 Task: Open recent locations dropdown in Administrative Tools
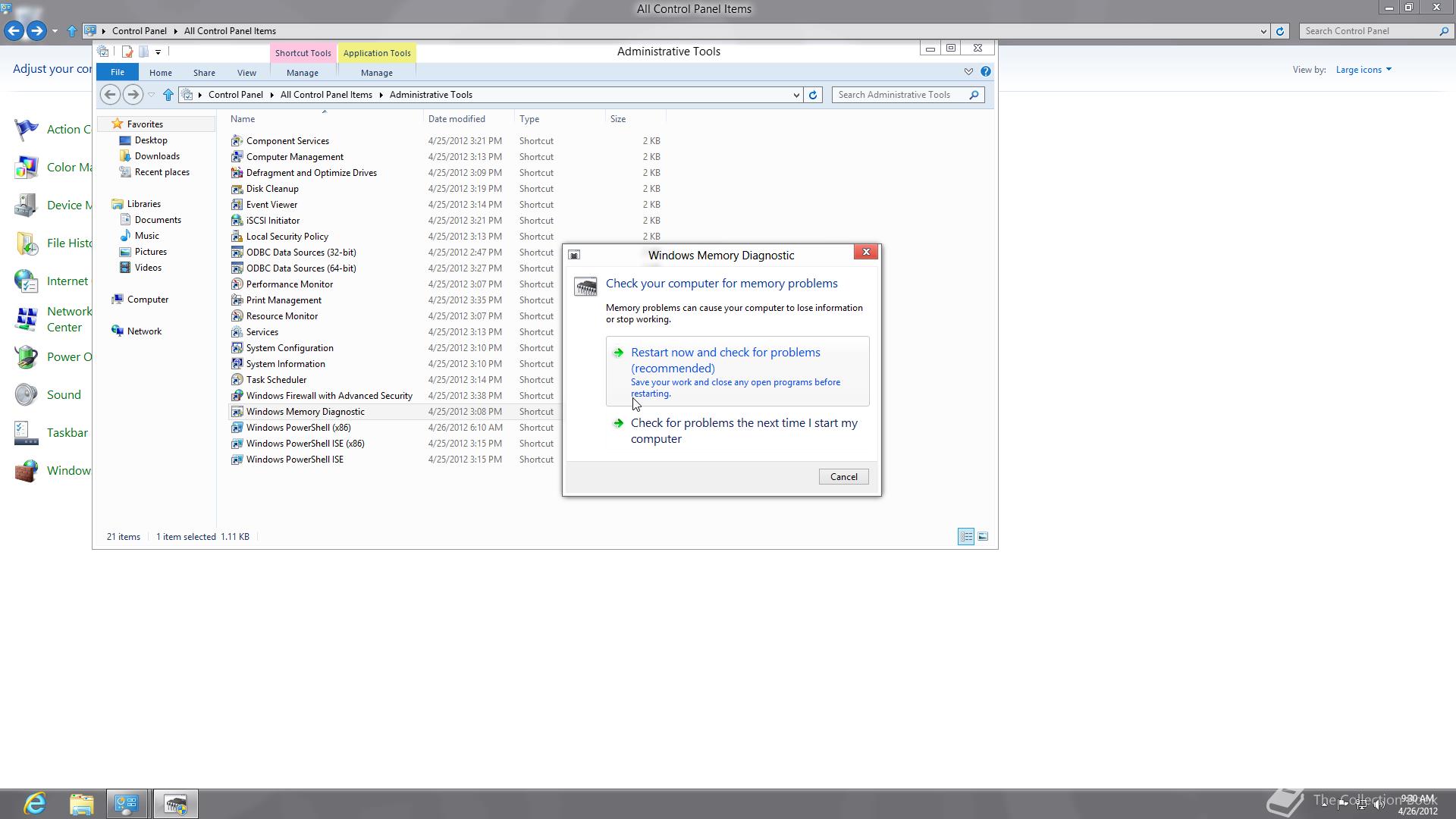point(151,95)
